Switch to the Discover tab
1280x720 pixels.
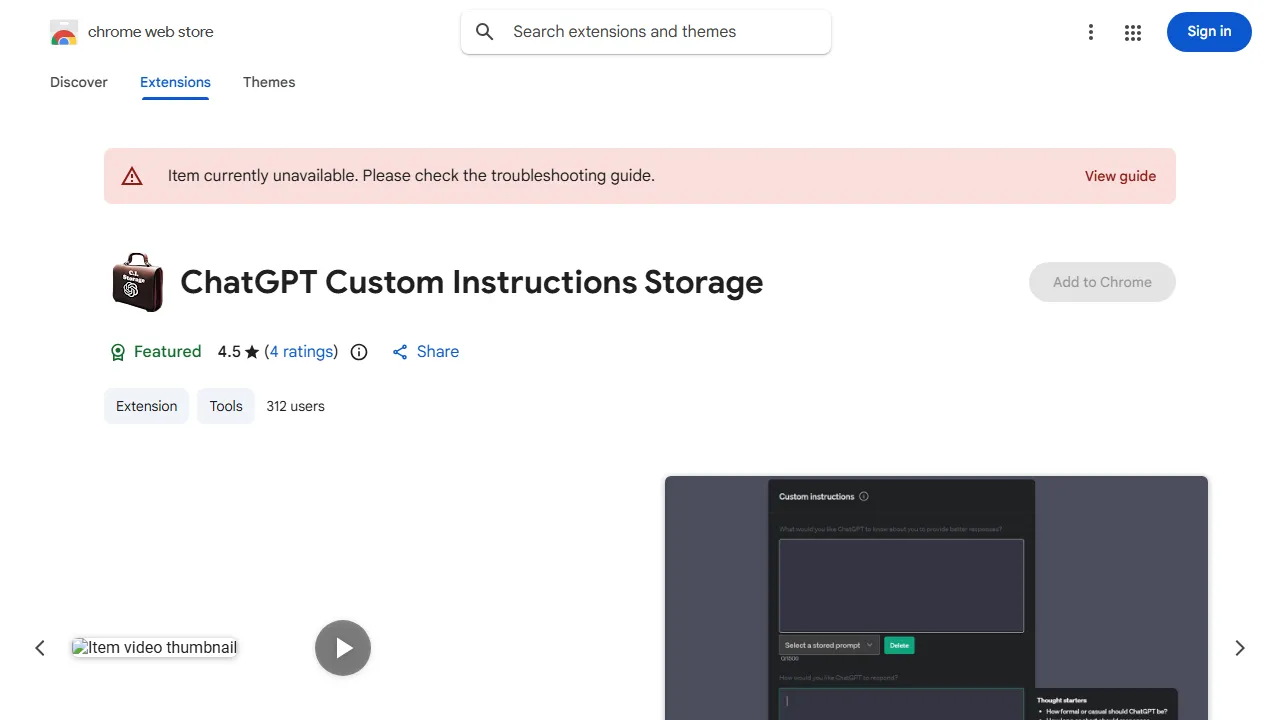click(x=78, y=82)
